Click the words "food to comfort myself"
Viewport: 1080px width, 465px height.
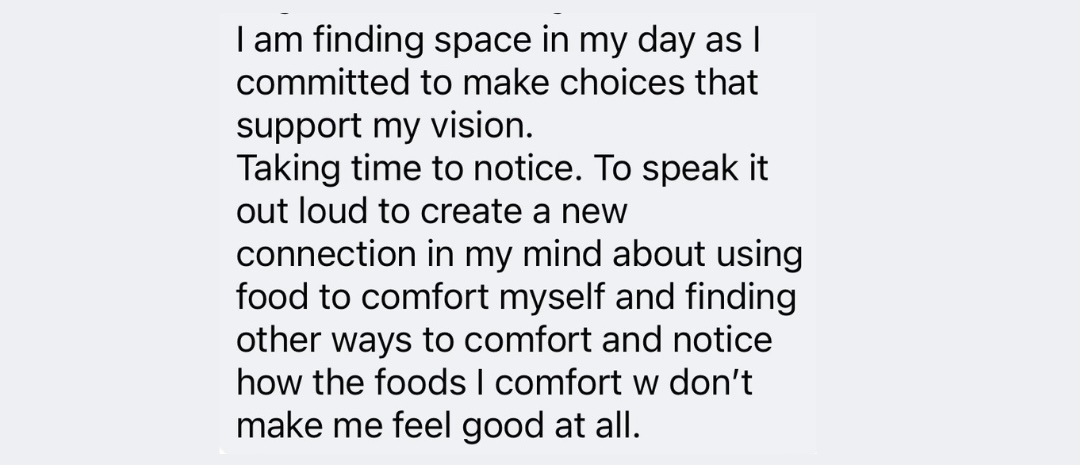click(421, 298)
